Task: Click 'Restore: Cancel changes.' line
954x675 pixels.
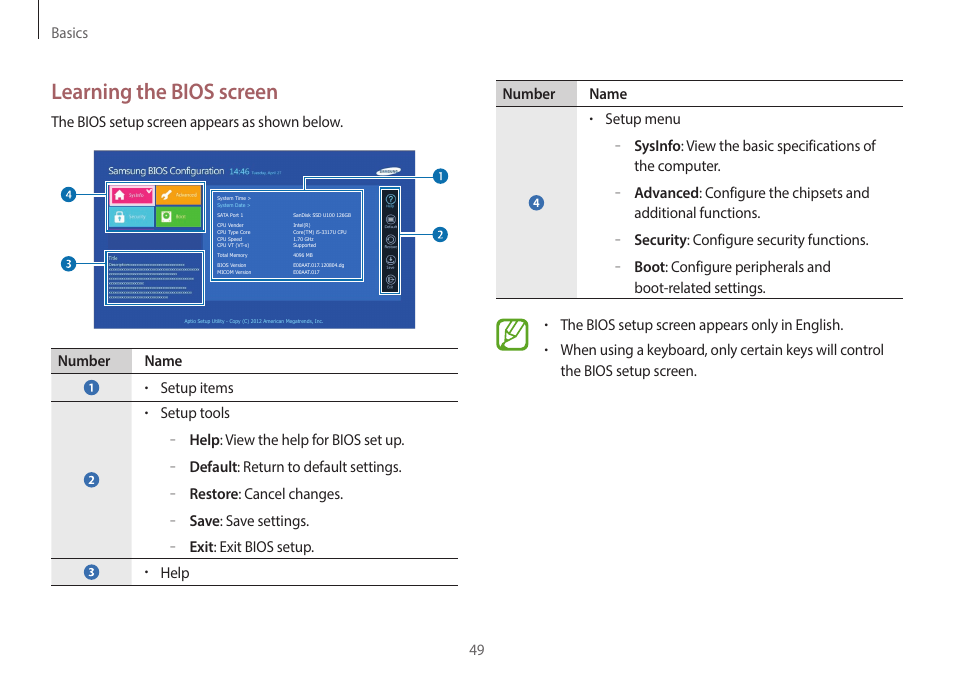Action: pos(266,494)
